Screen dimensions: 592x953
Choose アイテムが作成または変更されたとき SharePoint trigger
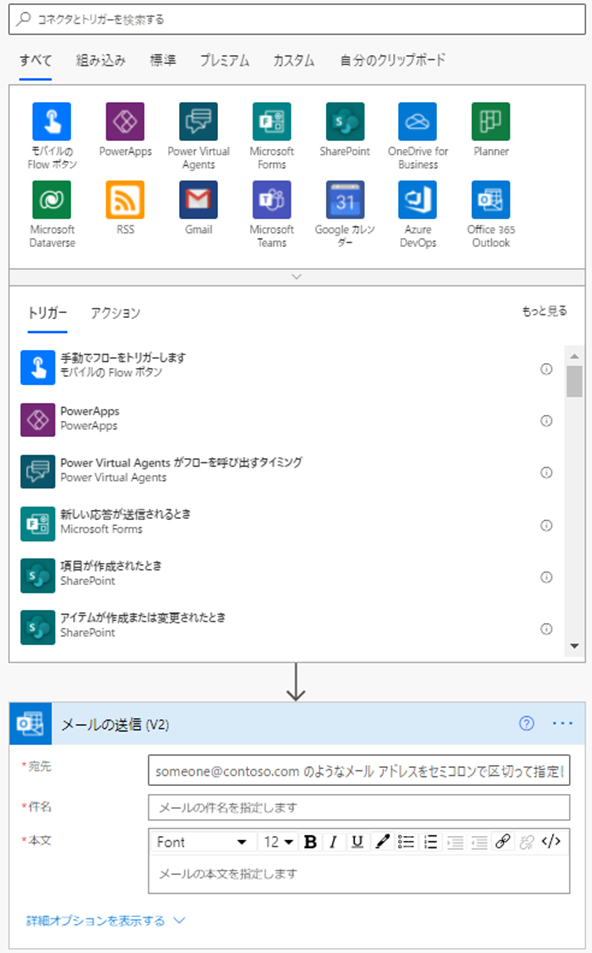tap(287, 627)
